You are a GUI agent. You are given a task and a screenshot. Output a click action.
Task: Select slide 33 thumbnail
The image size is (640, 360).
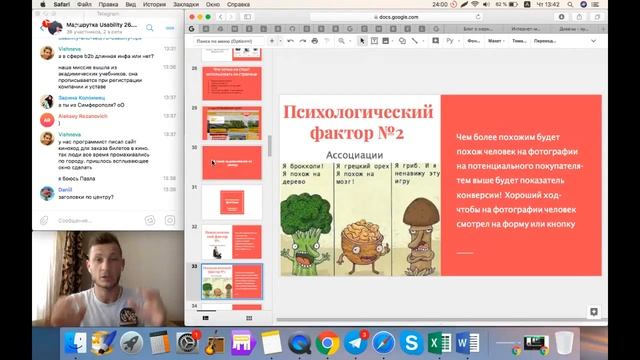[232, 281]
